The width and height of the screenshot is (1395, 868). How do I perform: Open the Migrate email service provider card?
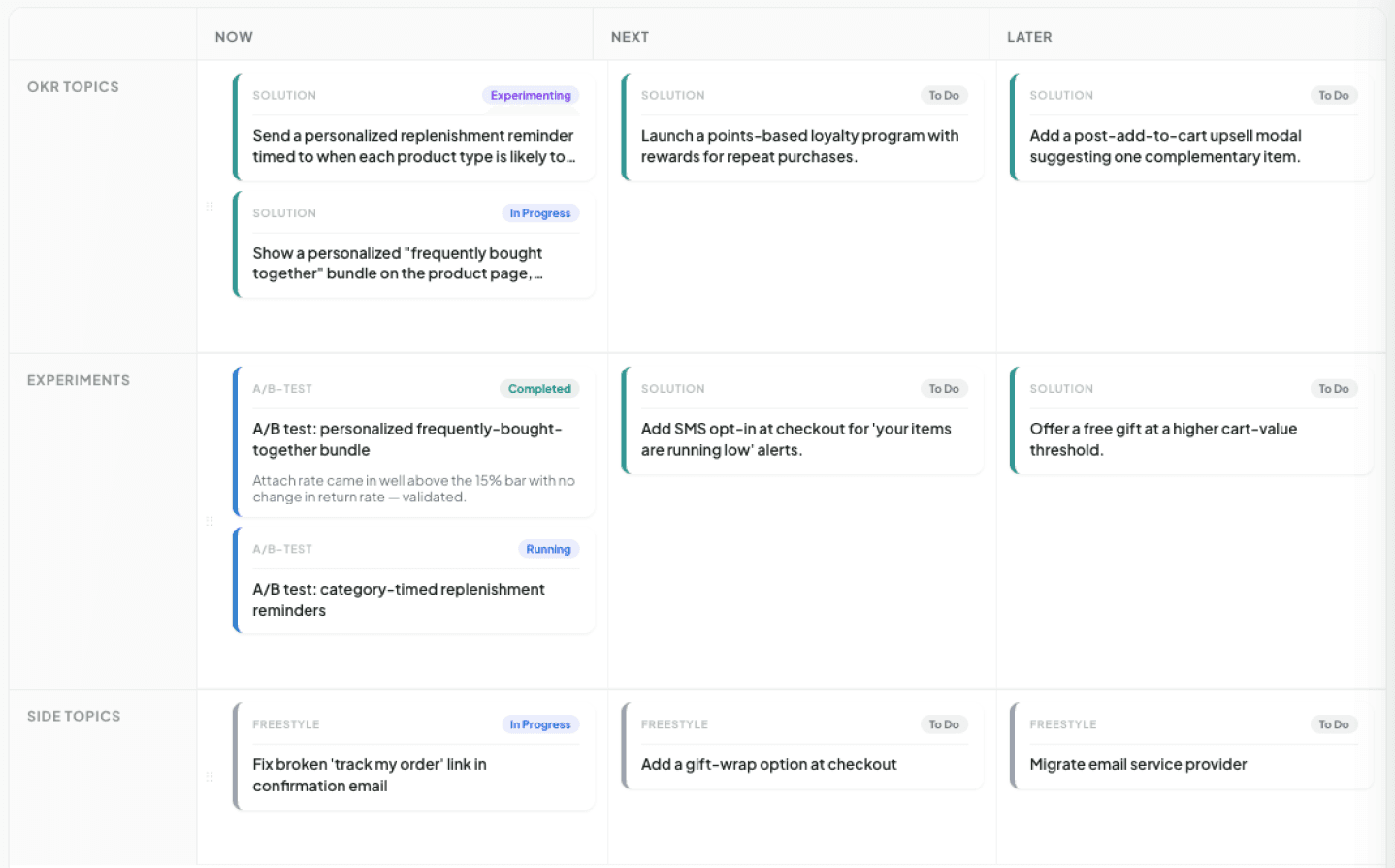[1191, 746]
